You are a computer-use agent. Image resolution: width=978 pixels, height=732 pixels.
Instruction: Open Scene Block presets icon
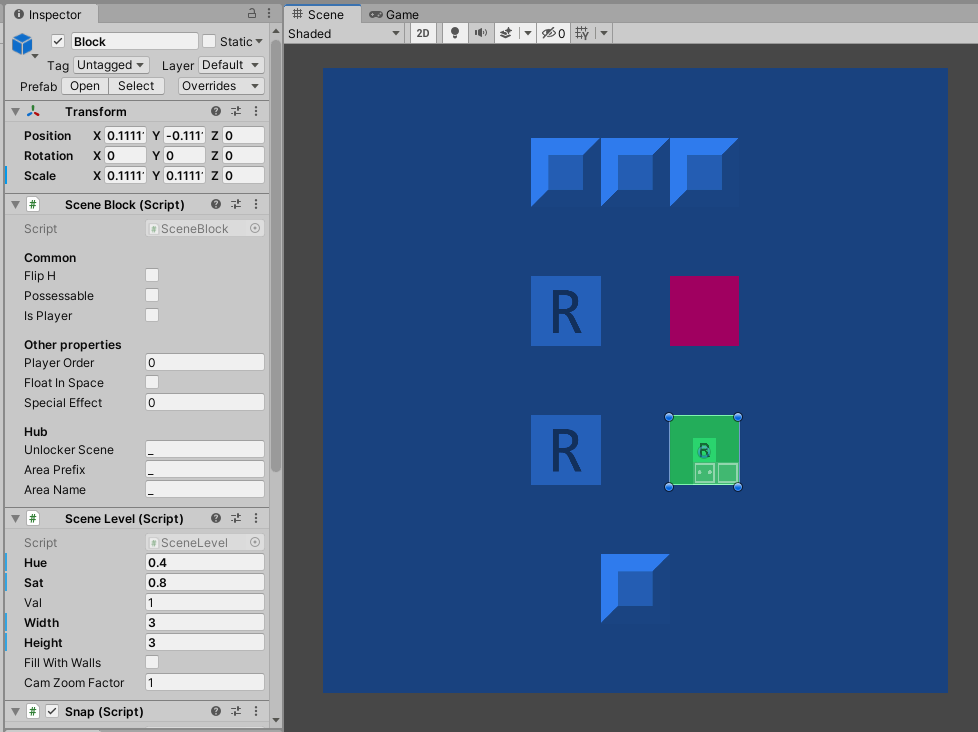[x=236, y=204]
